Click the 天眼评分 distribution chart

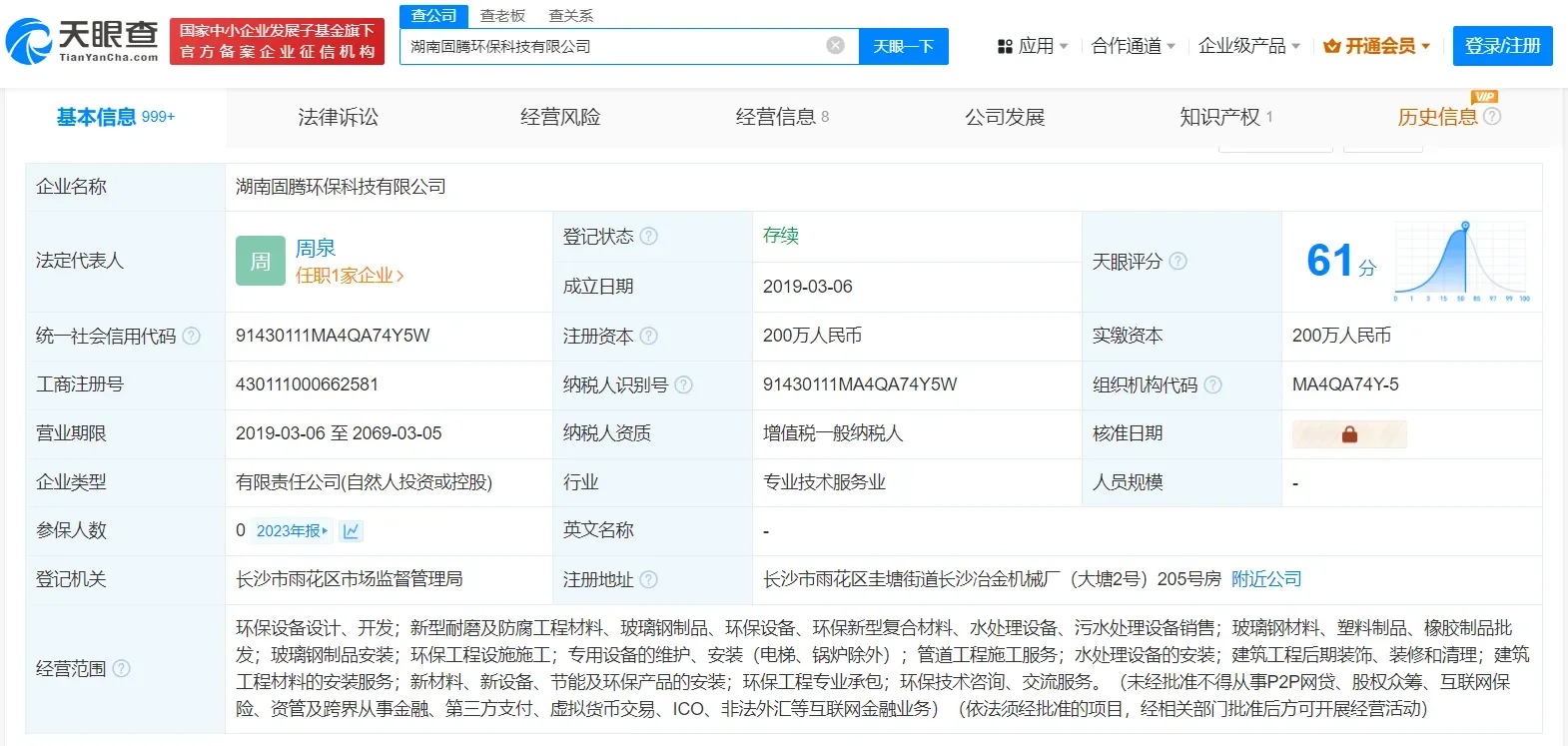click(1463, 261)
